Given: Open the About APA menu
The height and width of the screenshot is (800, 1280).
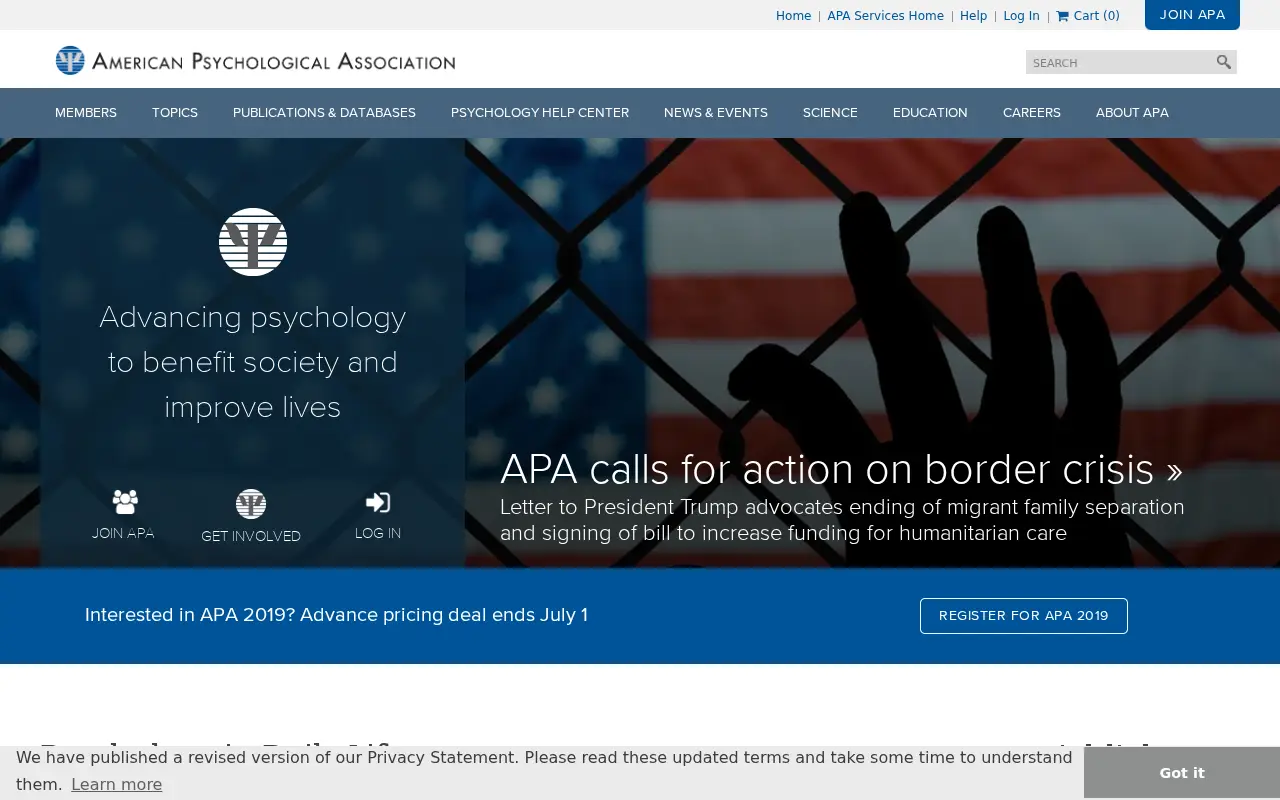Looking at the screenshot, I should (1132, 113).
